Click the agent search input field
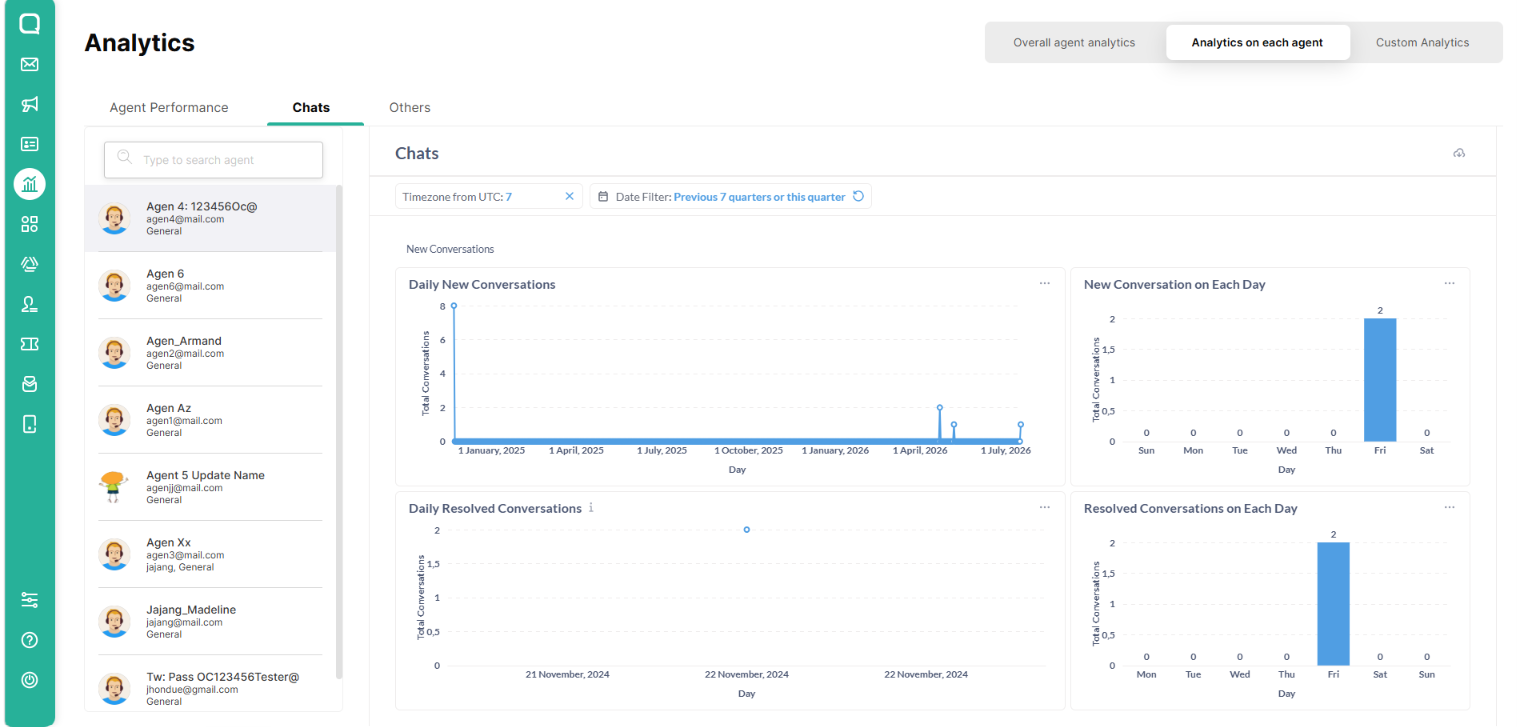 click(214, 160)
